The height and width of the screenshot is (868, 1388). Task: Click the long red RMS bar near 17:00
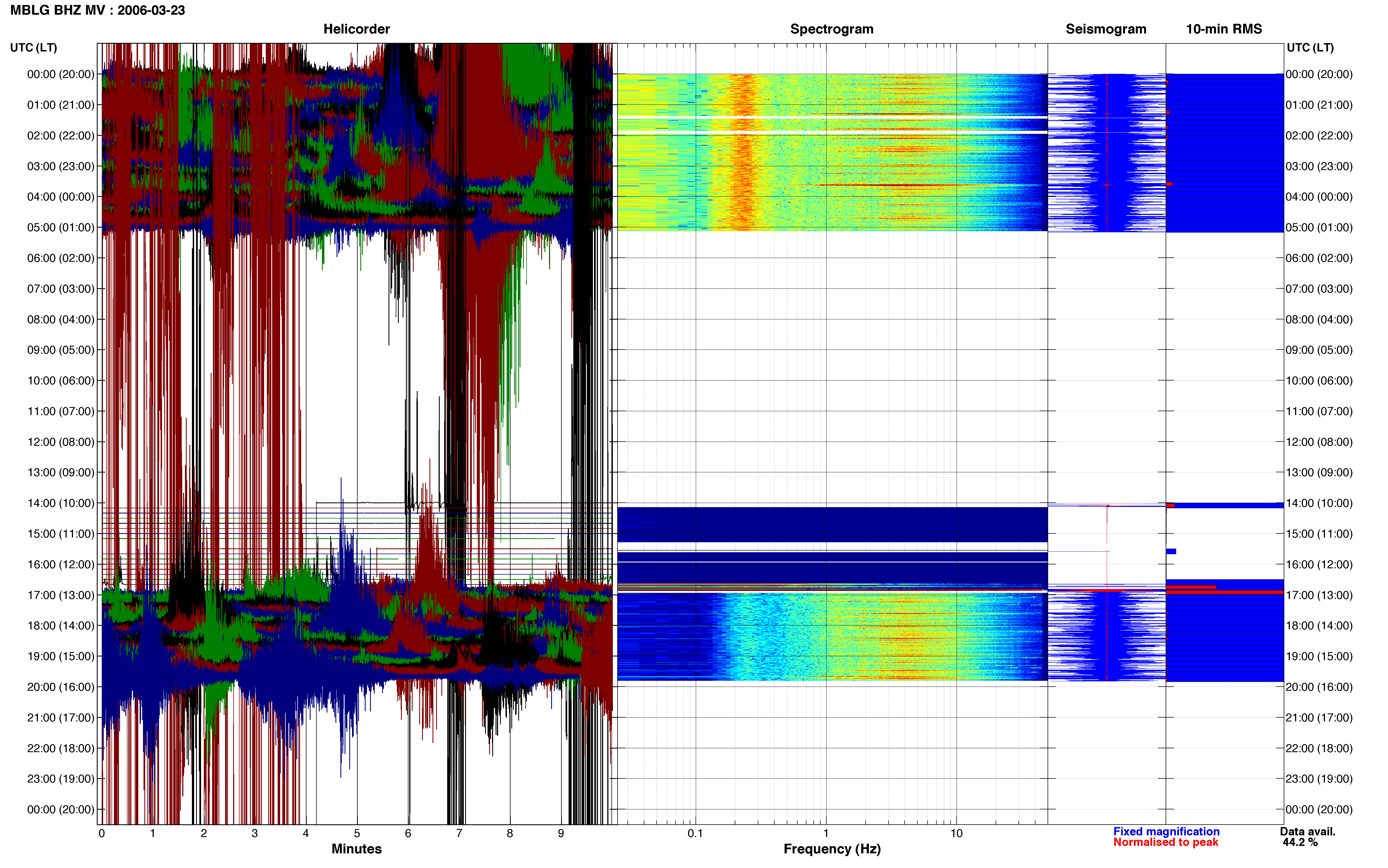point(1225,592)
